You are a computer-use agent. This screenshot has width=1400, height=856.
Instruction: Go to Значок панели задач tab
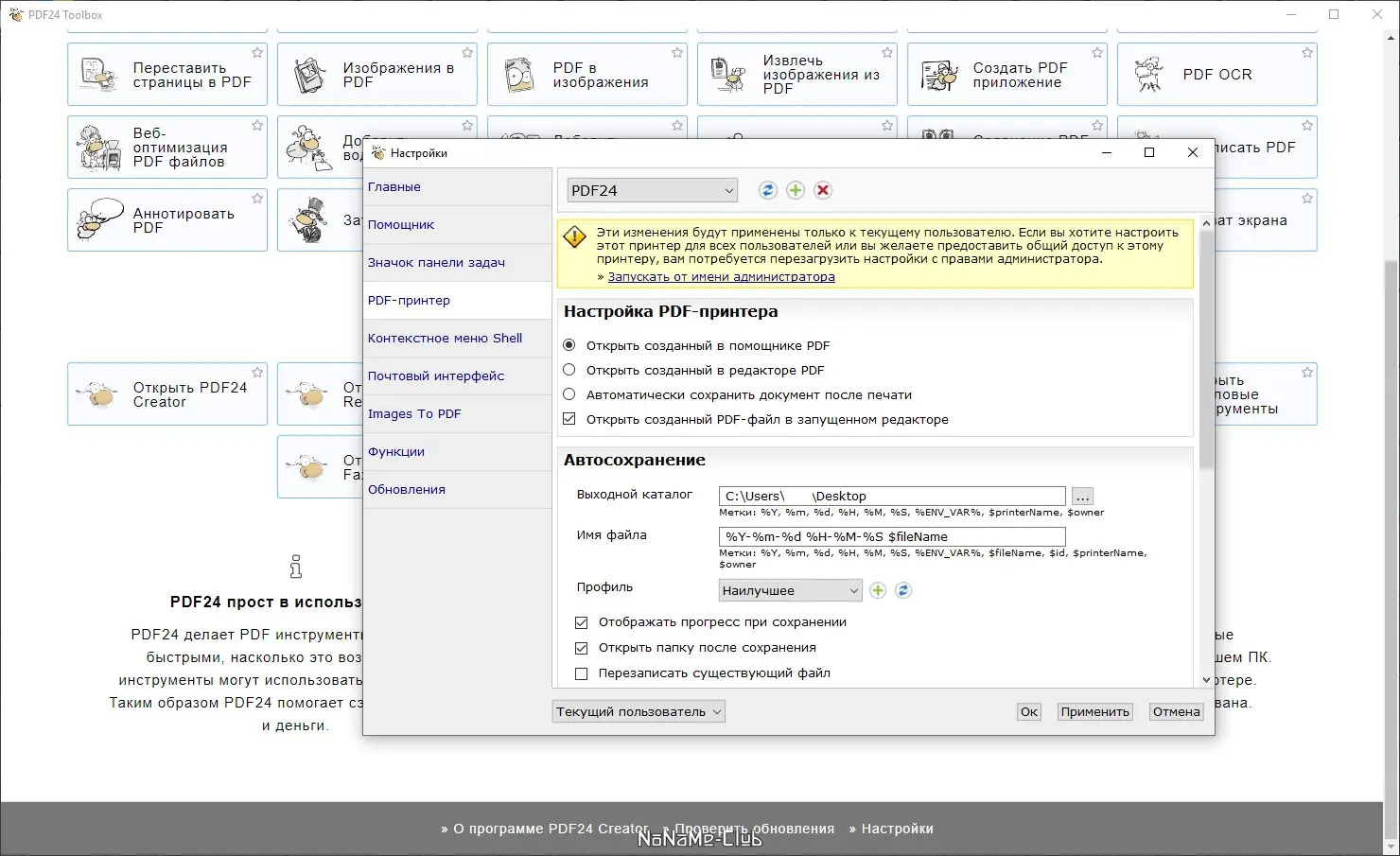coord(457,263)
